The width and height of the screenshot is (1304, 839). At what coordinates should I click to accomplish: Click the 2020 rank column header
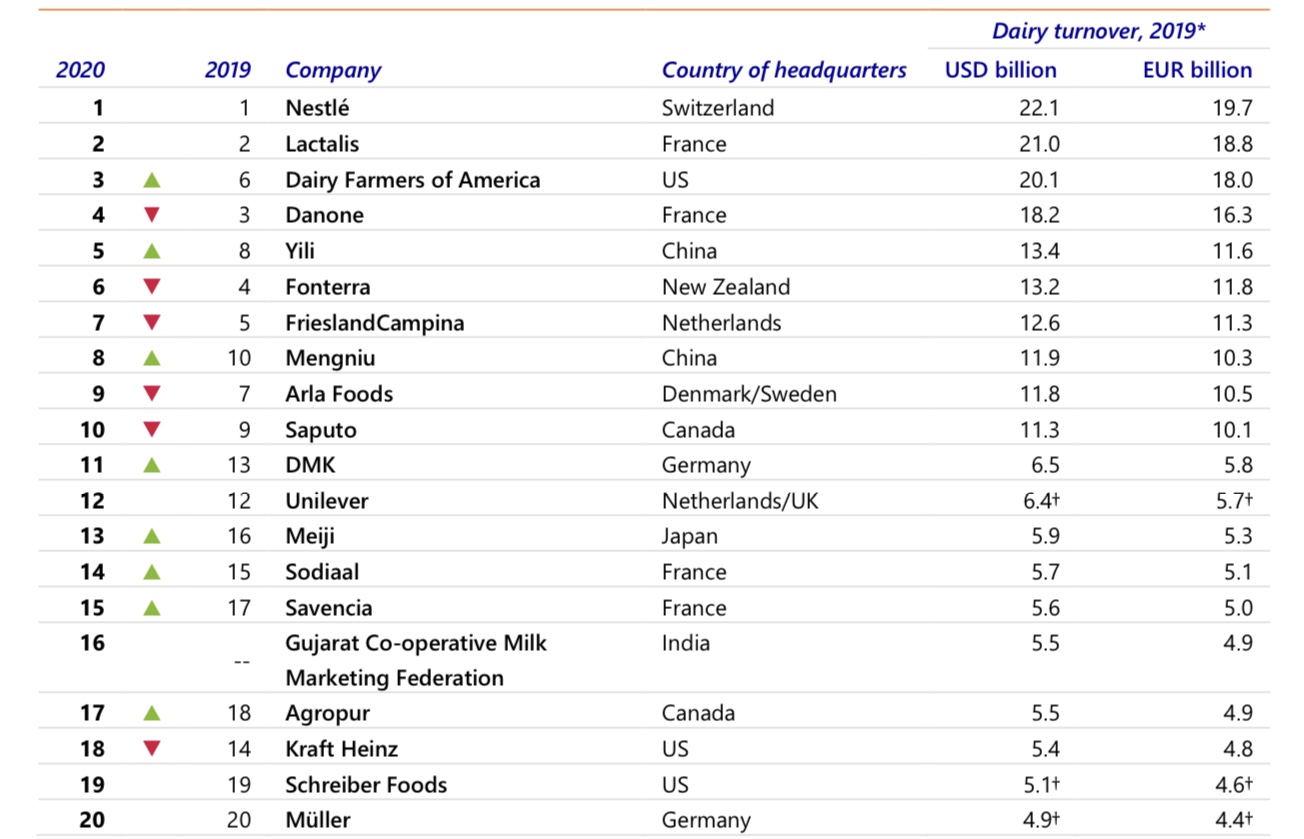pos(80,71)
